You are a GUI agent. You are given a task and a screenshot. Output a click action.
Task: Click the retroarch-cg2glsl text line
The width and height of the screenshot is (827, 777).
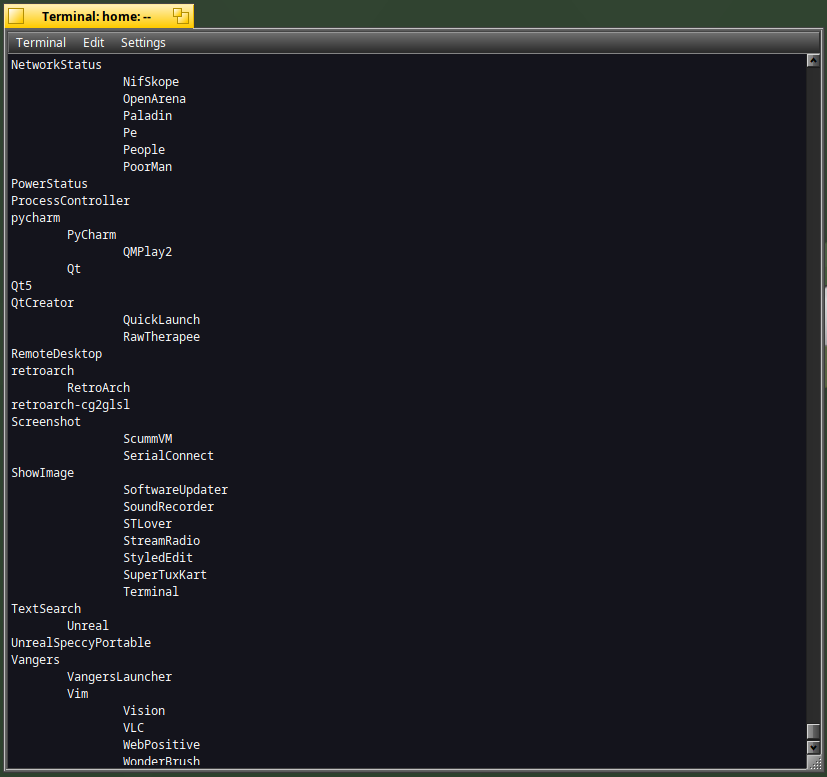coord(71,405)
